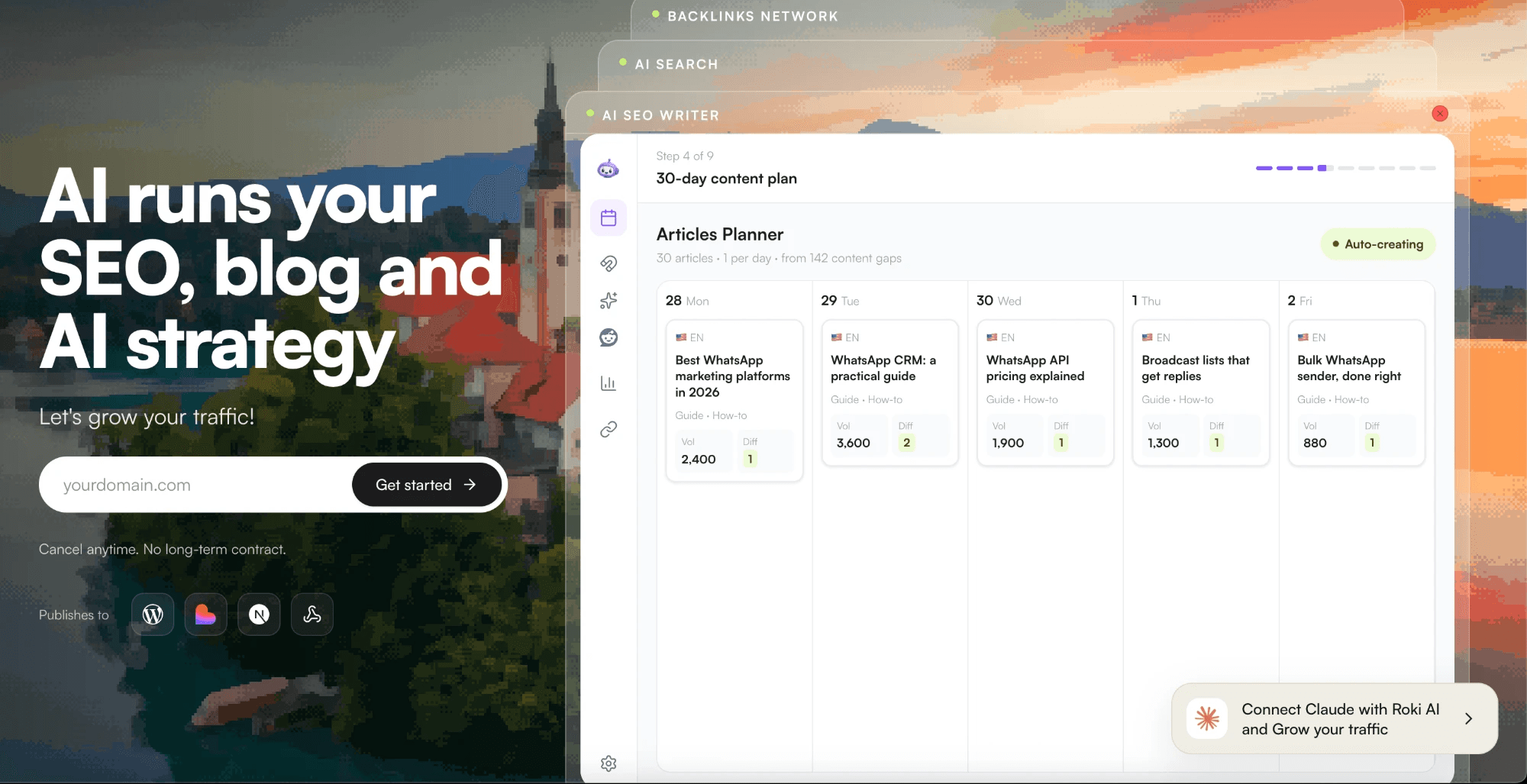The width and height of the screenshot is (1527, 784).
Task: Click the 1,900 volume value
Action: pyautogui.click(x=1008, y=443)
